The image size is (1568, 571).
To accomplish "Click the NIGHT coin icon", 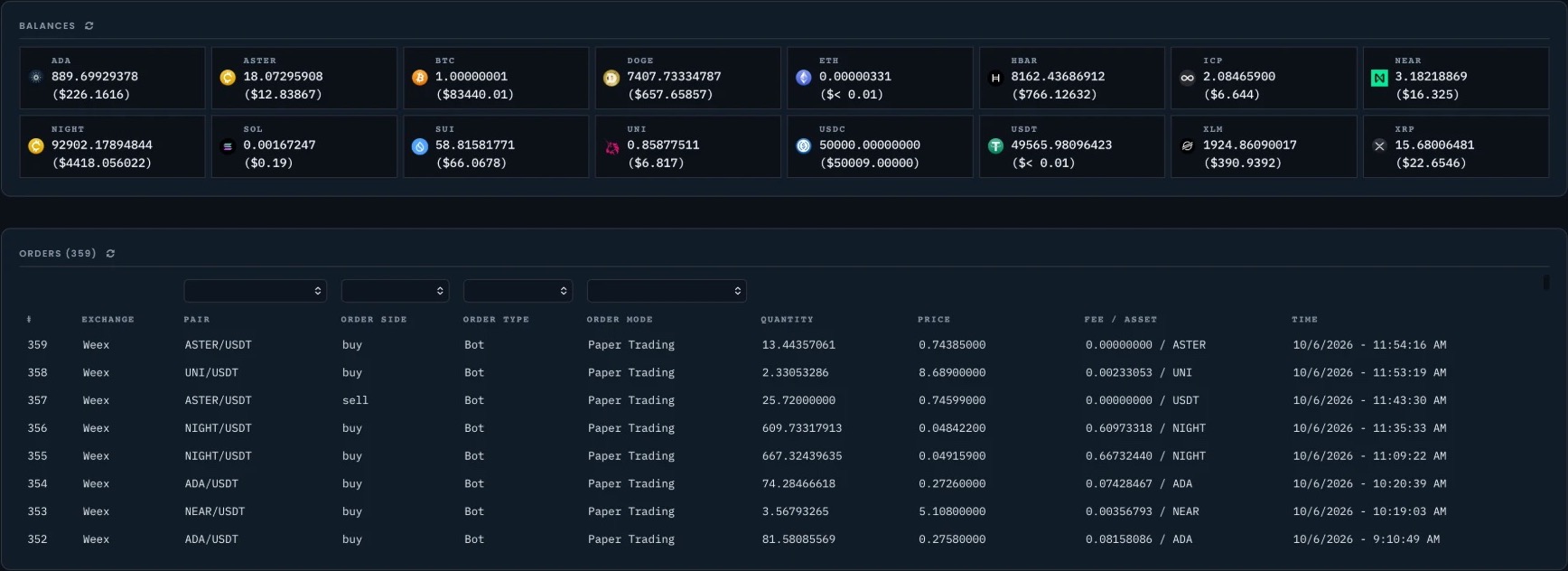I will pos(36,145).
